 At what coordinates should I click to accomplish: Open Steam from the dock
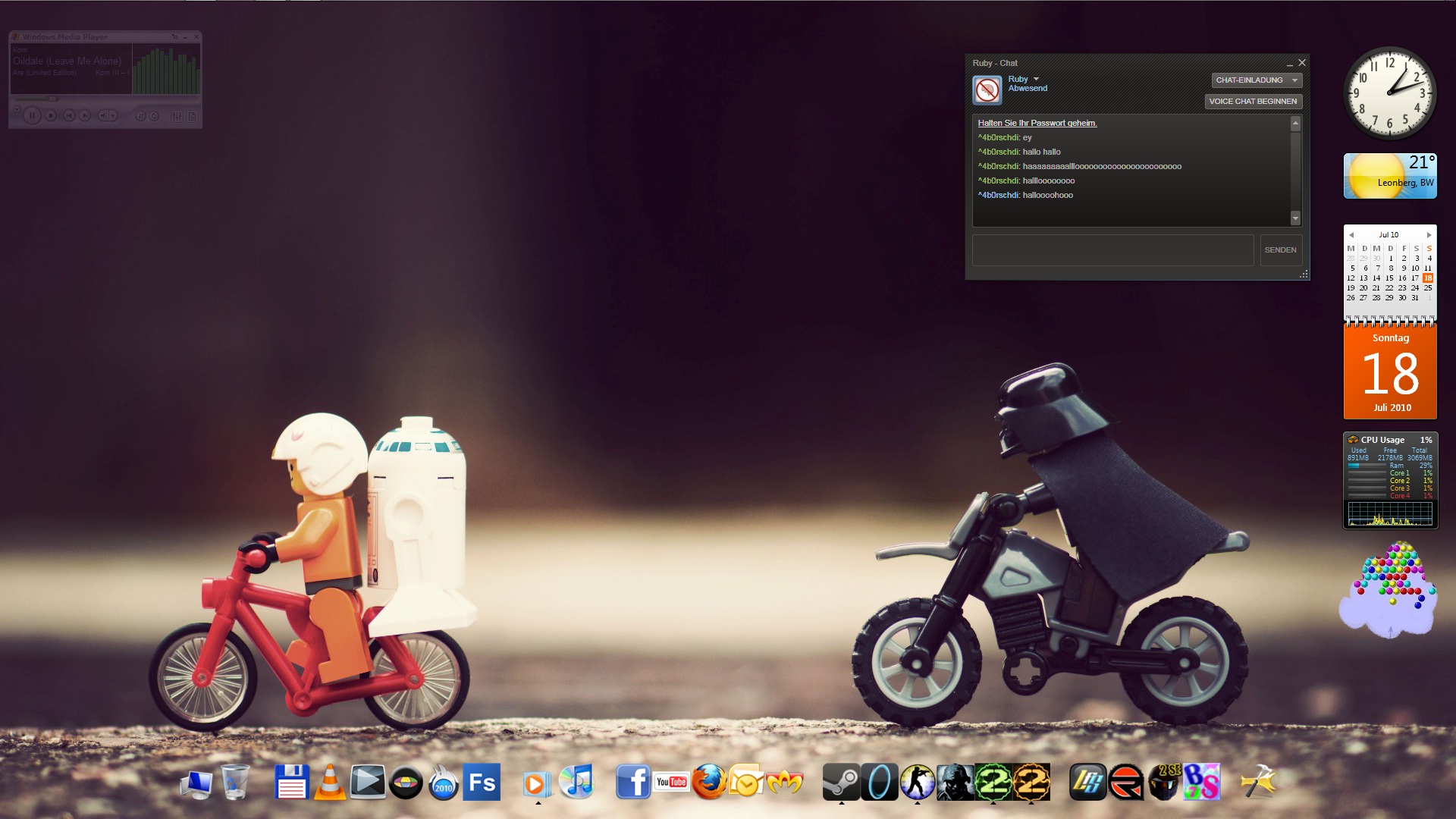(x=841, y=781)
